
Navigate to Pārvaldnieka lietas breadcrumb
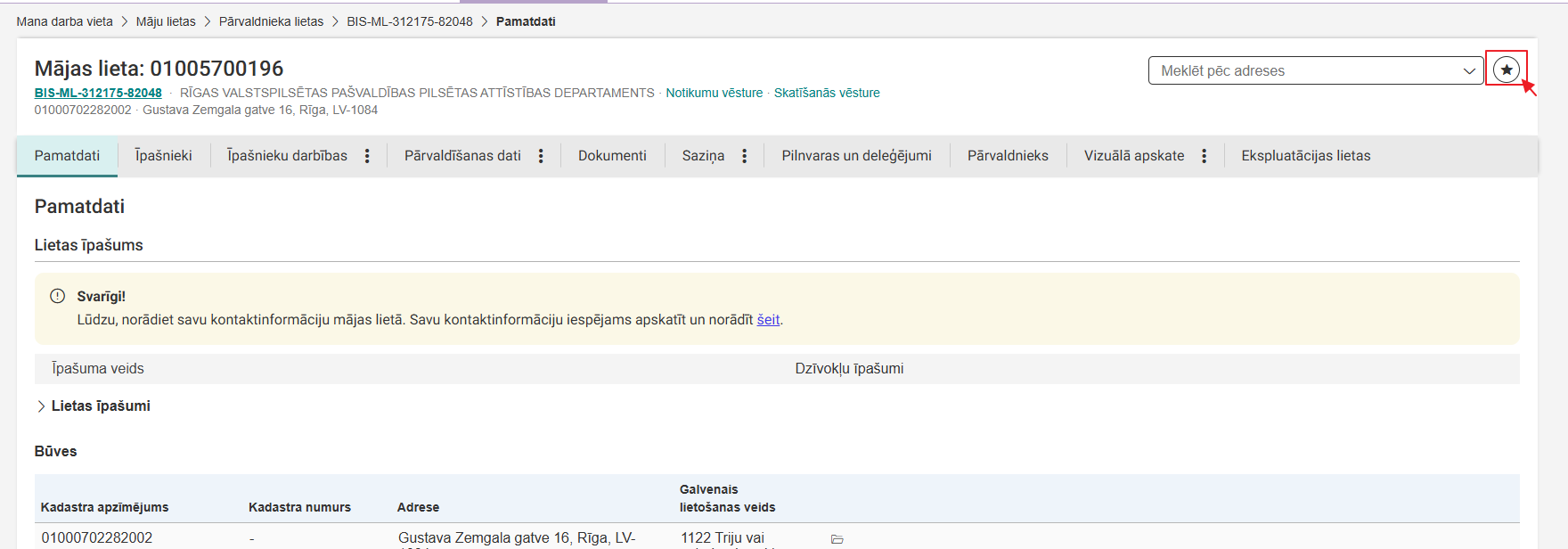(x=271, y=21)
